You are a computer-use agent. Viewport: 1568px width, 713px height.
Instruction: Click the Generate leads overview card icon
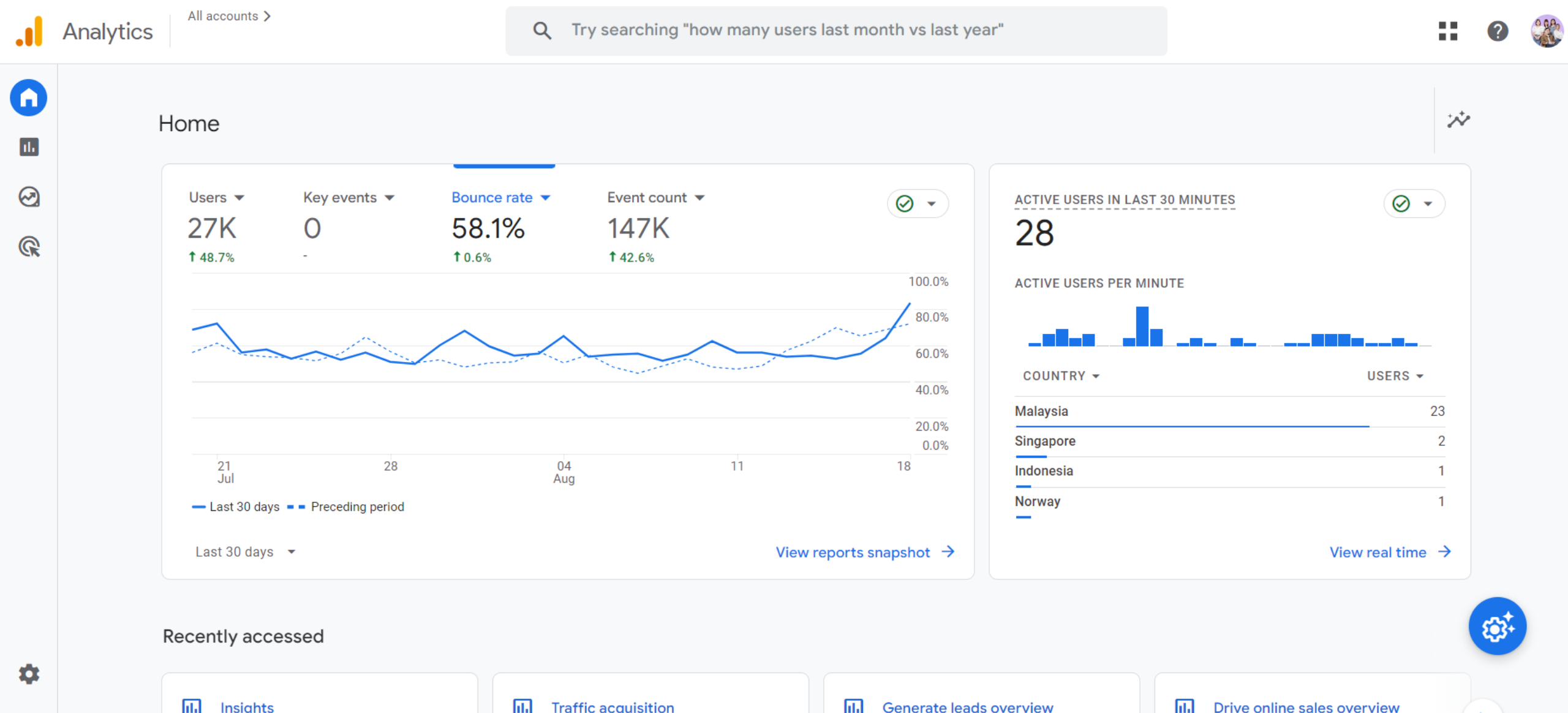853,706
